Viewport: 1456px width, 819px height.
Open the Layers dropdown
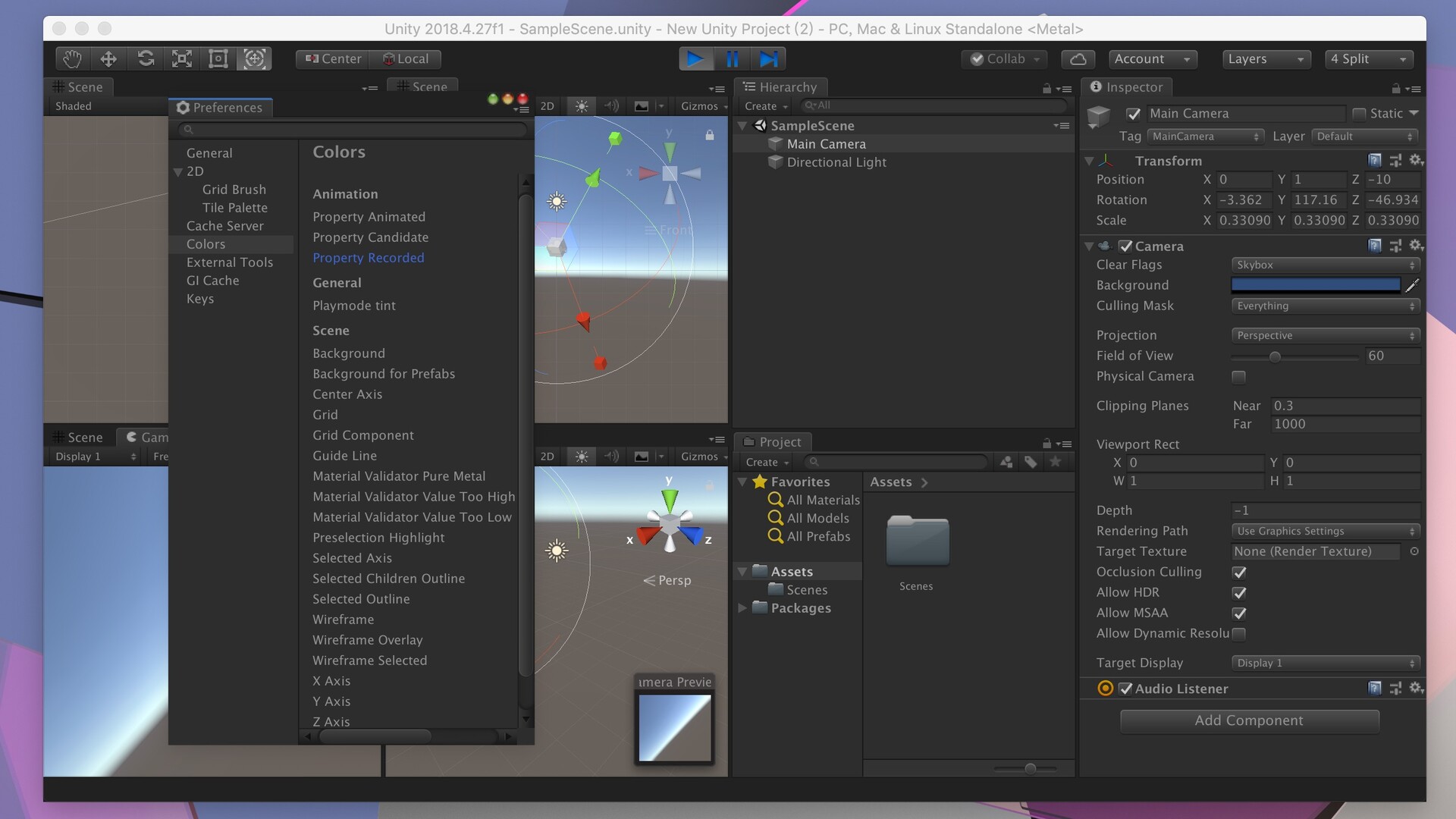click(x=1266, y=59)
